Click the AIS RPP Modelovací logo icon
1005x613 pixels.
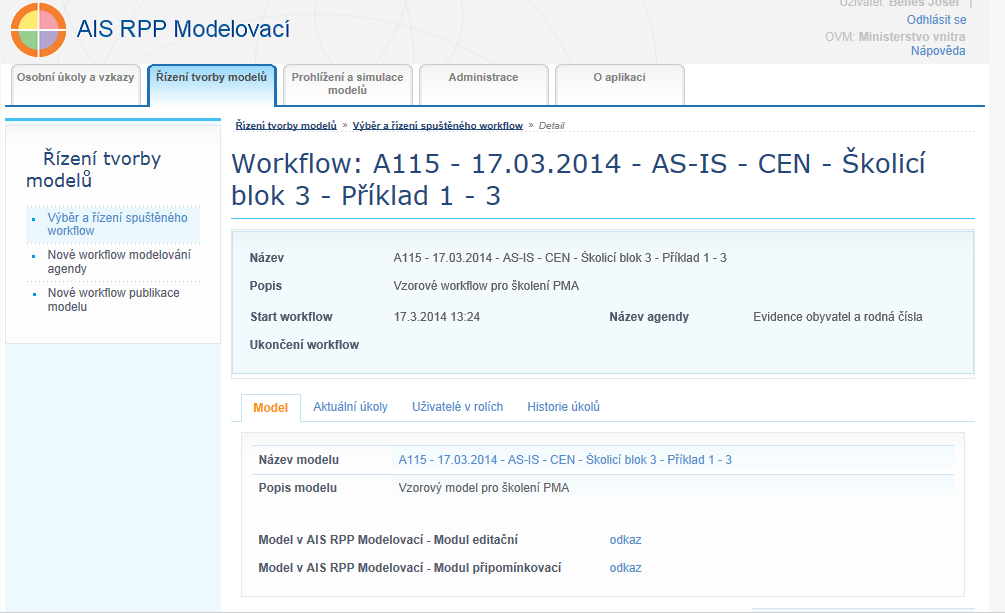pos(38,30)
